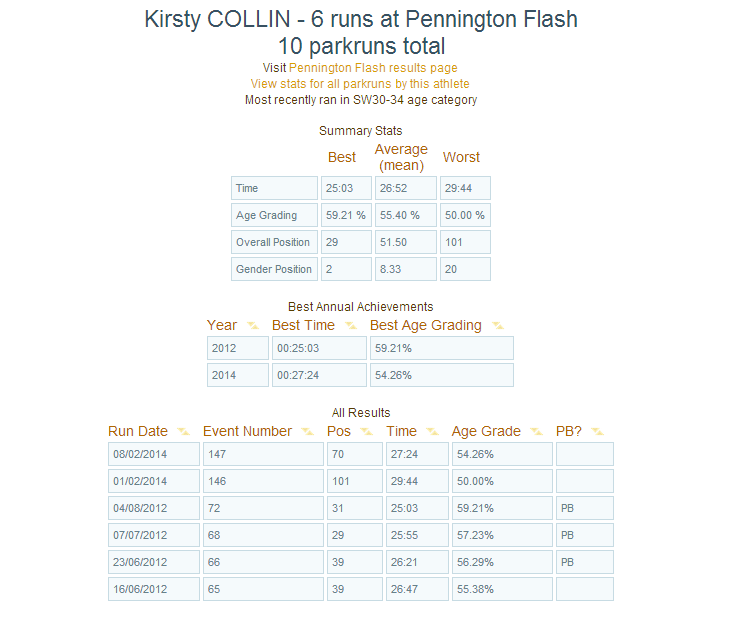This screenshot has height=618, width=744.
Task: Click the Best time 25:03 summary cell
Action: pyautogui.click(x=346, y=188)
